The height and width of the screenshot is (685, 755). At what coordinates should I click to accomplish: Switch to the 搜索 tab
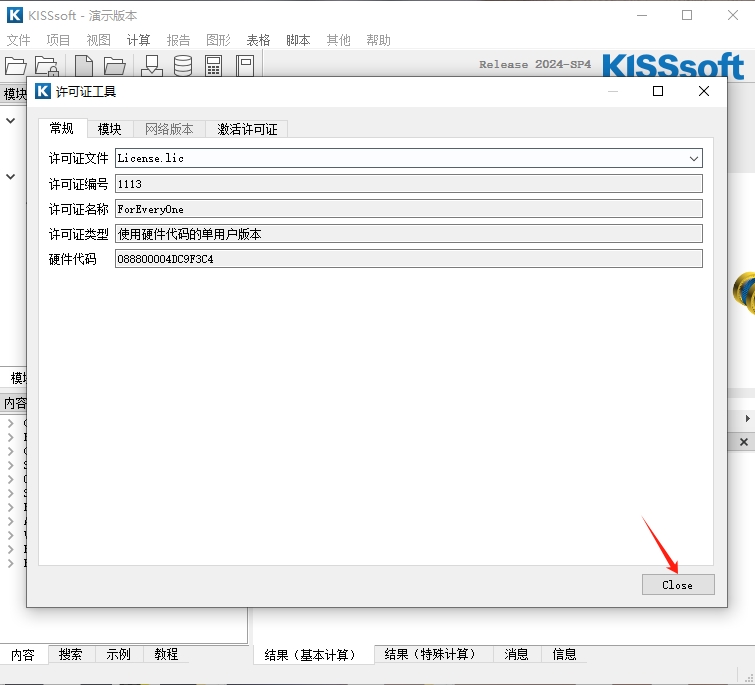[x=70, y=654]
